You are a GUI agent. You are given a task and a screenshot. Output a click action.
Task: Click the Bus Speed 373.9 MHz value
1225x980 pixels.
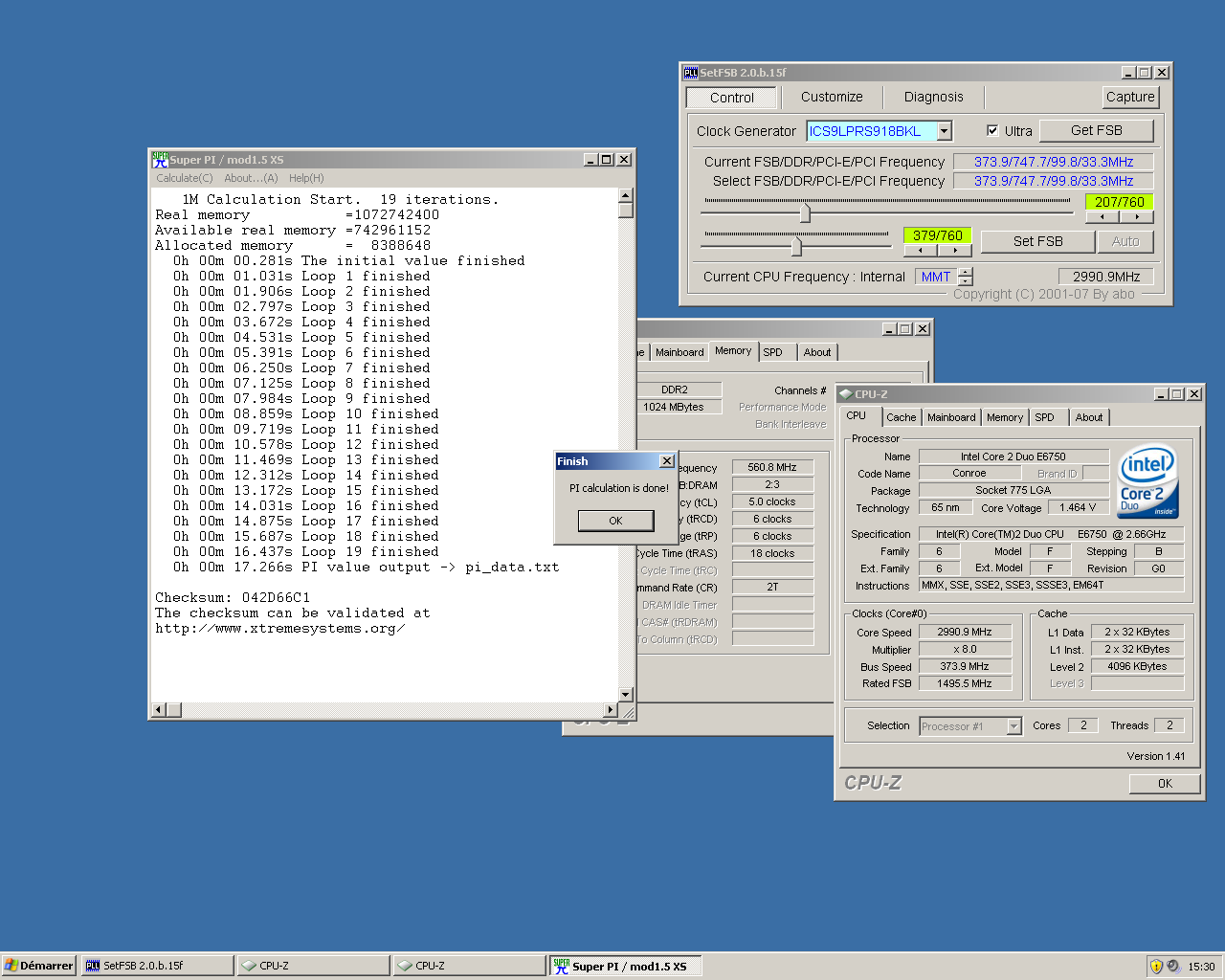(x=965, y=666)
